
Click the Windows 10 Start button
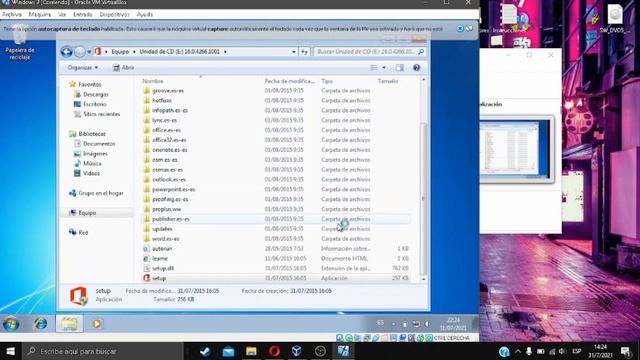coord(10,351)
